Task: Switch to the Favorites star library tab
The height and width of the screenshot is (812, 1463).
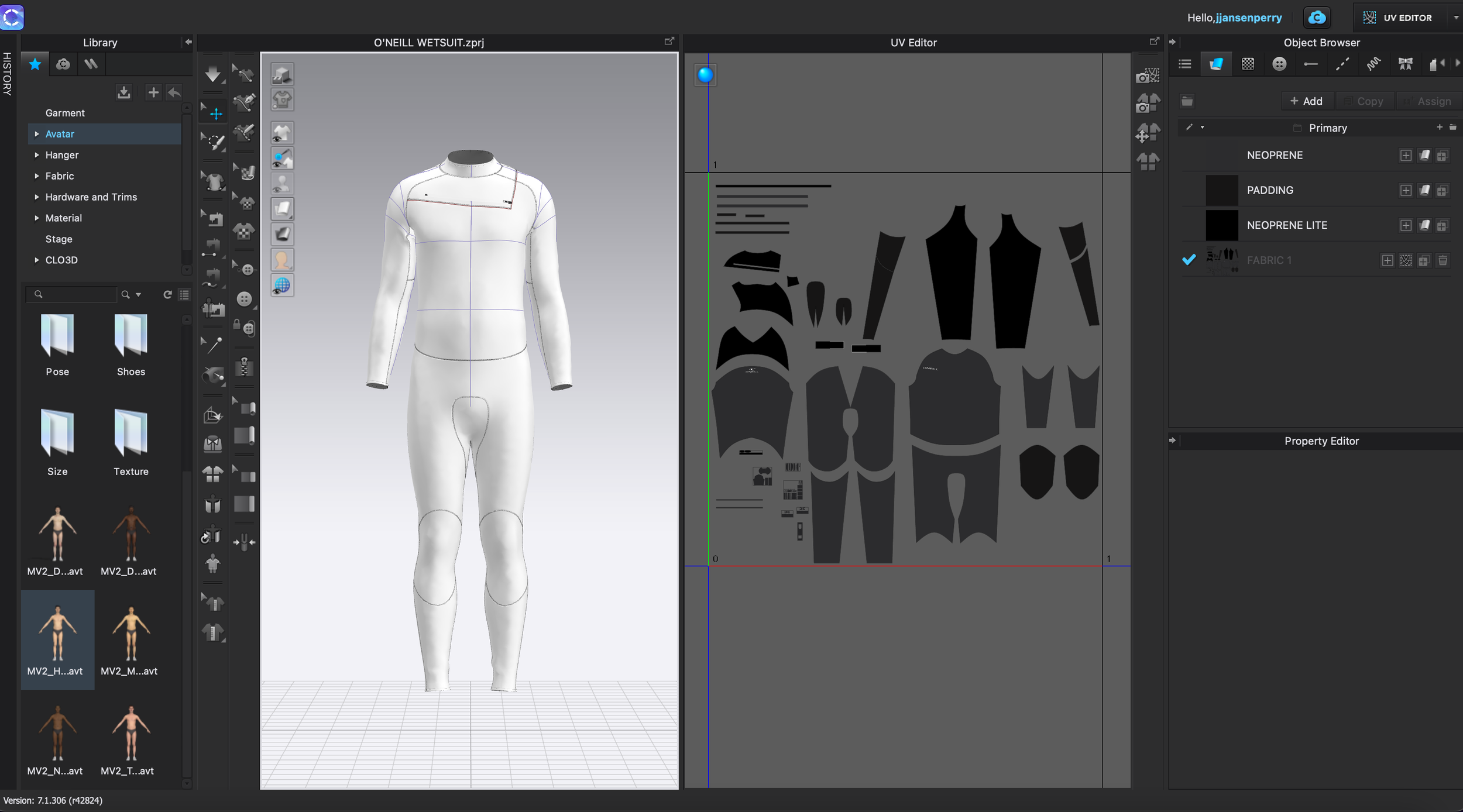Action: [x=35, y=64]
